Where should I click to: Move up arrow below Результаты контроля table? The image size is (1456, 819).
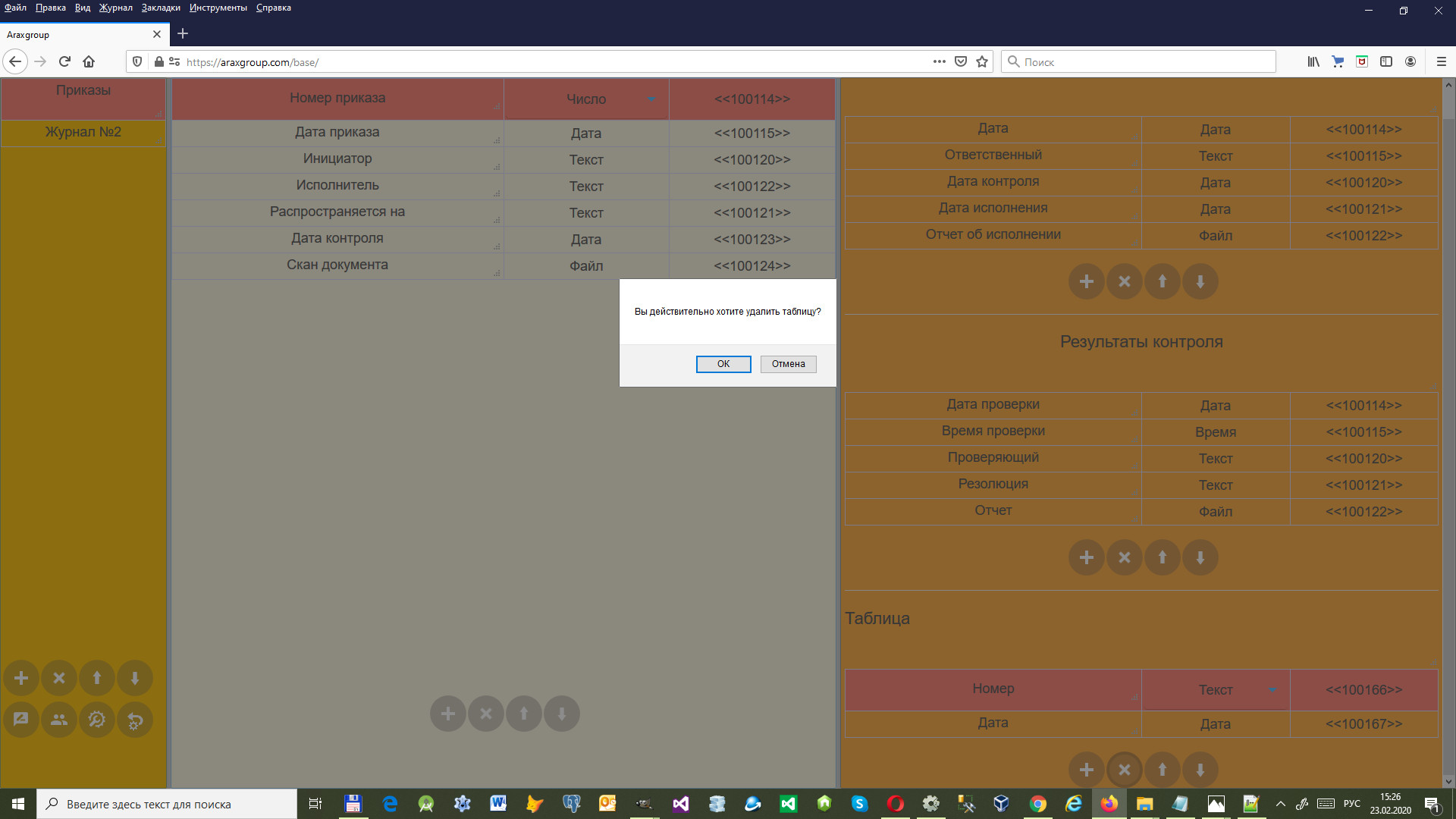(1162, 557)
